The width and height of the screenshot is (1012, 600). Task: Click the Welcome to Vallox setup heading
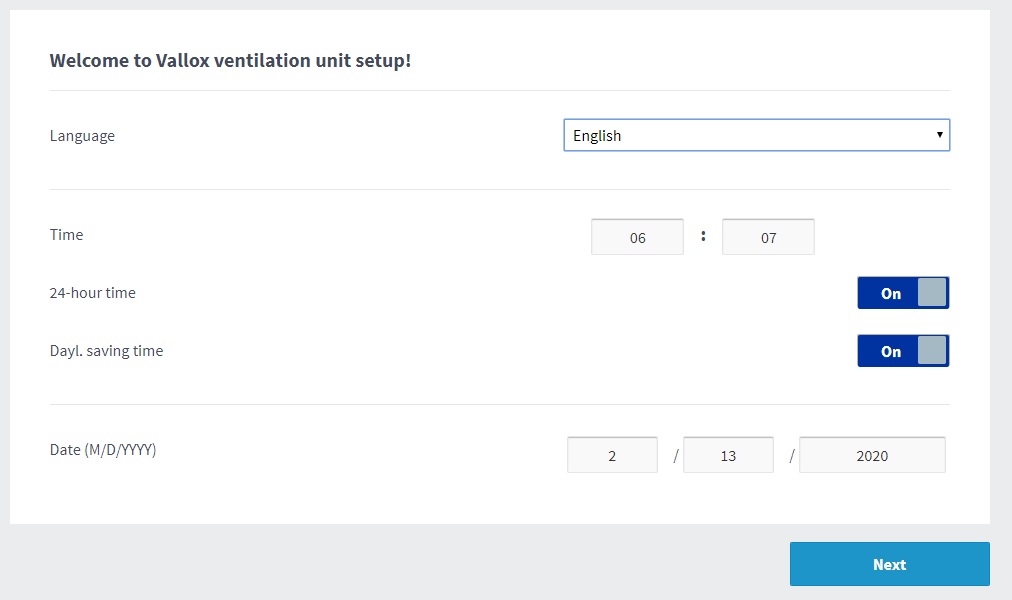click(230, 61)
